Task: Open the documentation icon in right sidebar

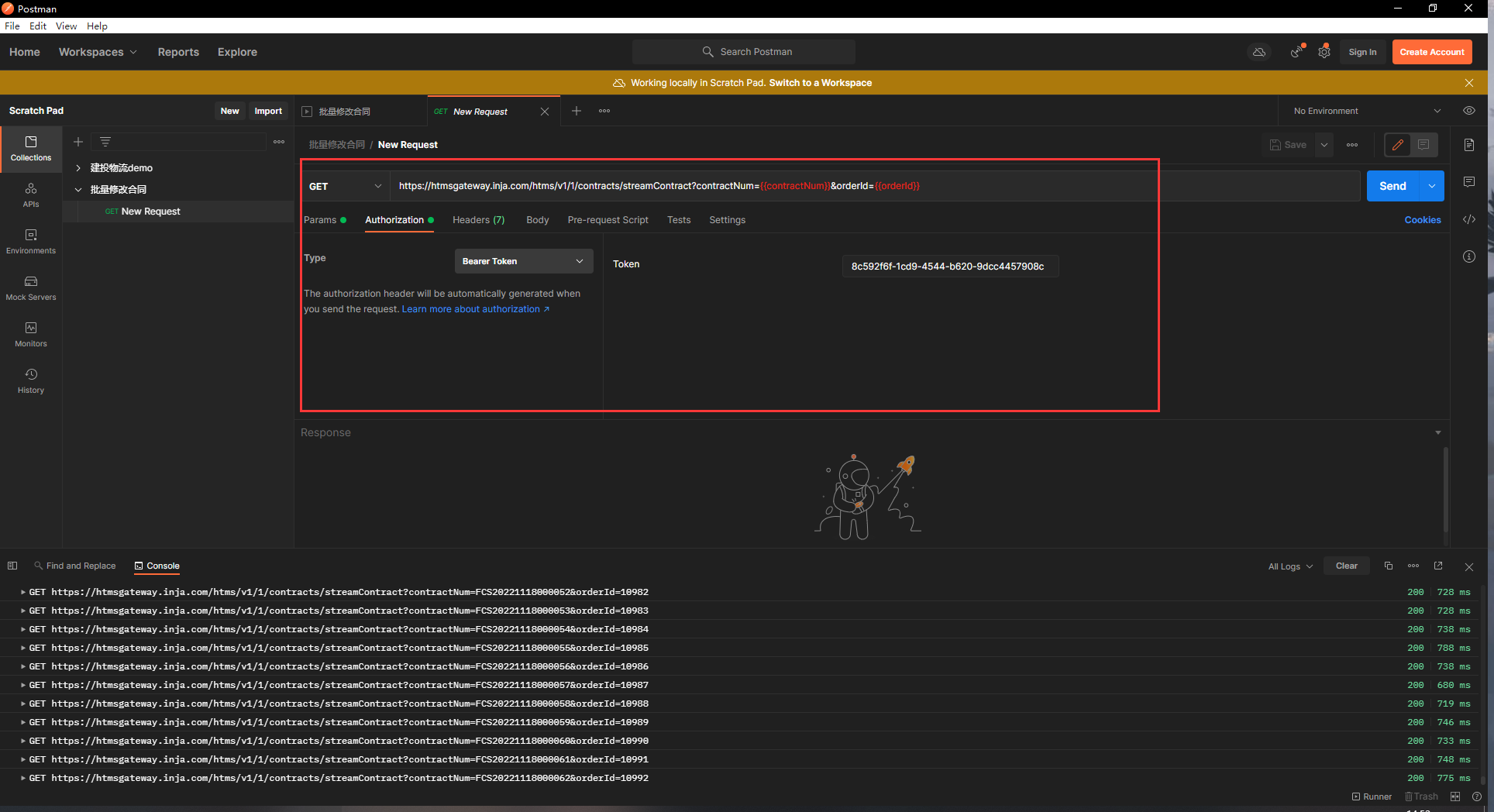Action: (1469, 145)
